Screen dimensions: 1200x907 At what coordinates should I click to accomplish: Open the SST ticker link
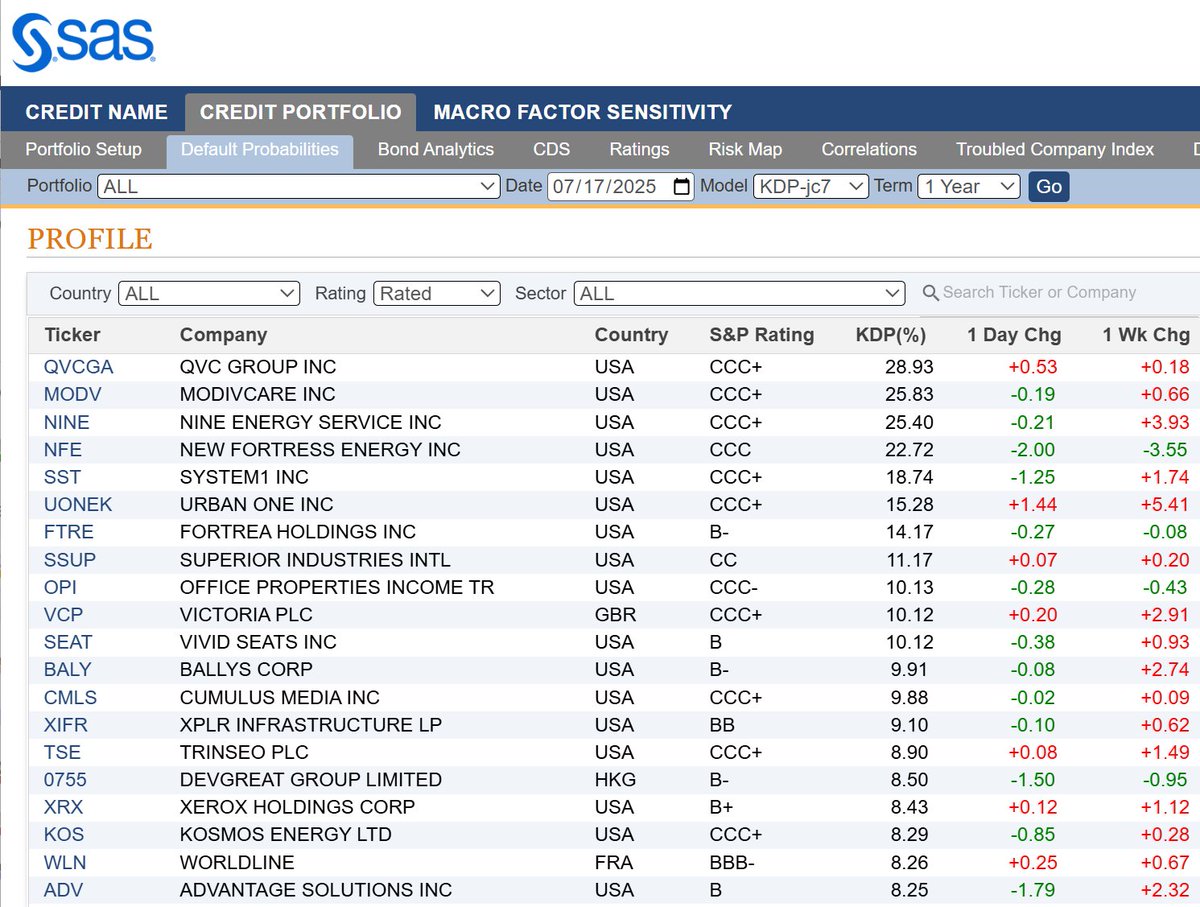tap(63, 477)
